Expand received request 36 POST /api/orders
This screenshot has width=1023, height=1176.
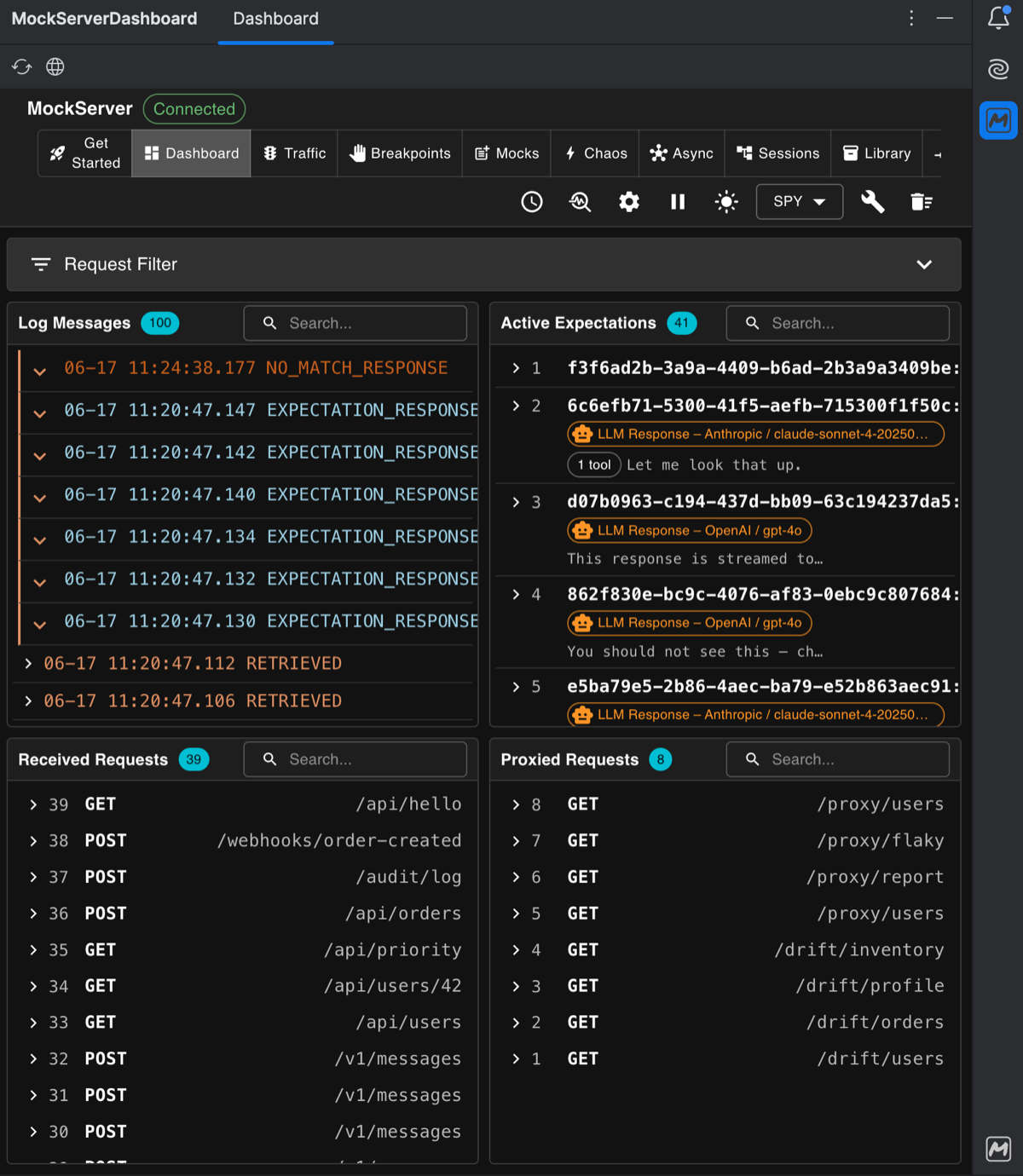33,914
